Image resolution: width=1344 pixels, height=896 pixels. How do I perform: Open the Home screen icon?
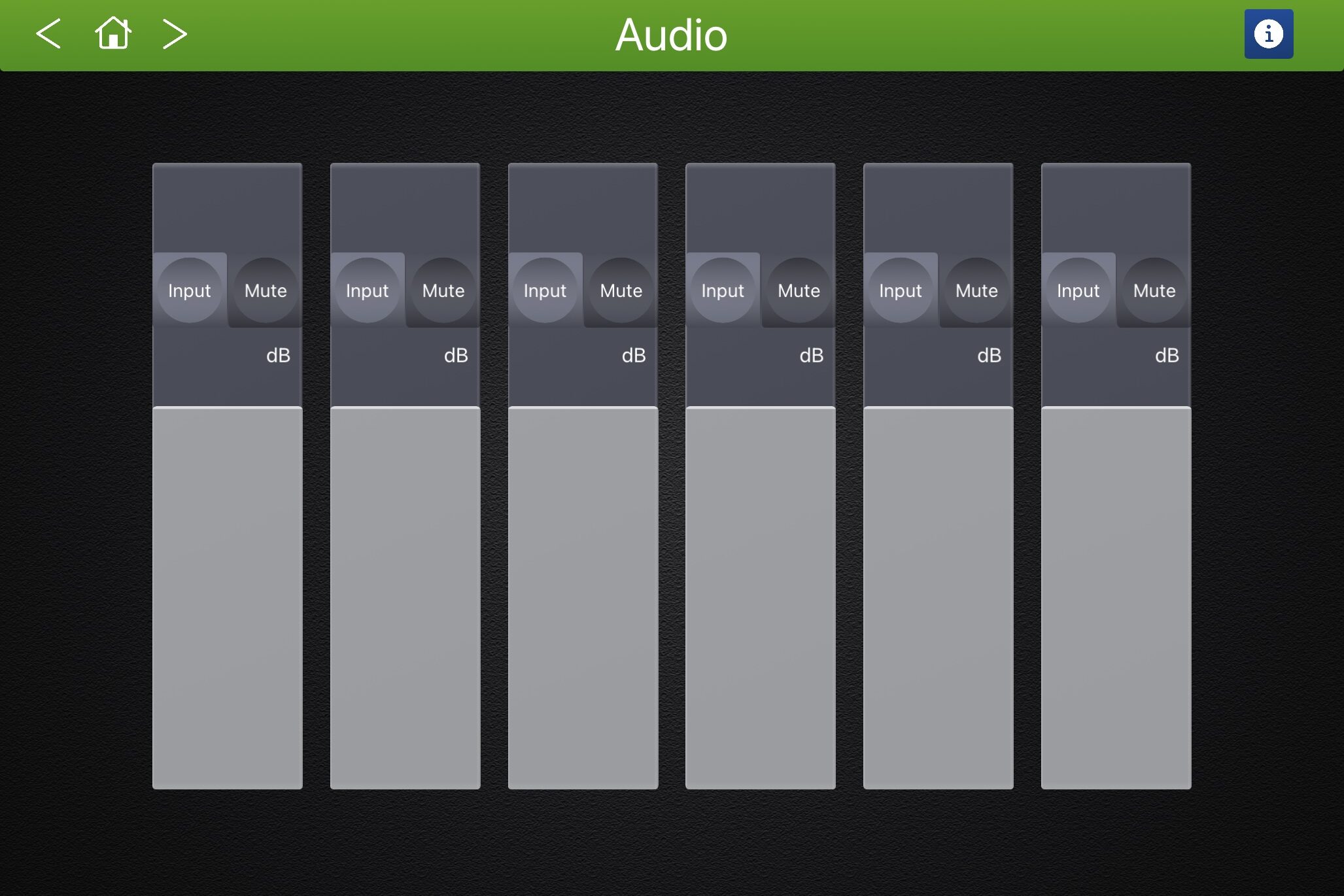click(x=113, y=33)
